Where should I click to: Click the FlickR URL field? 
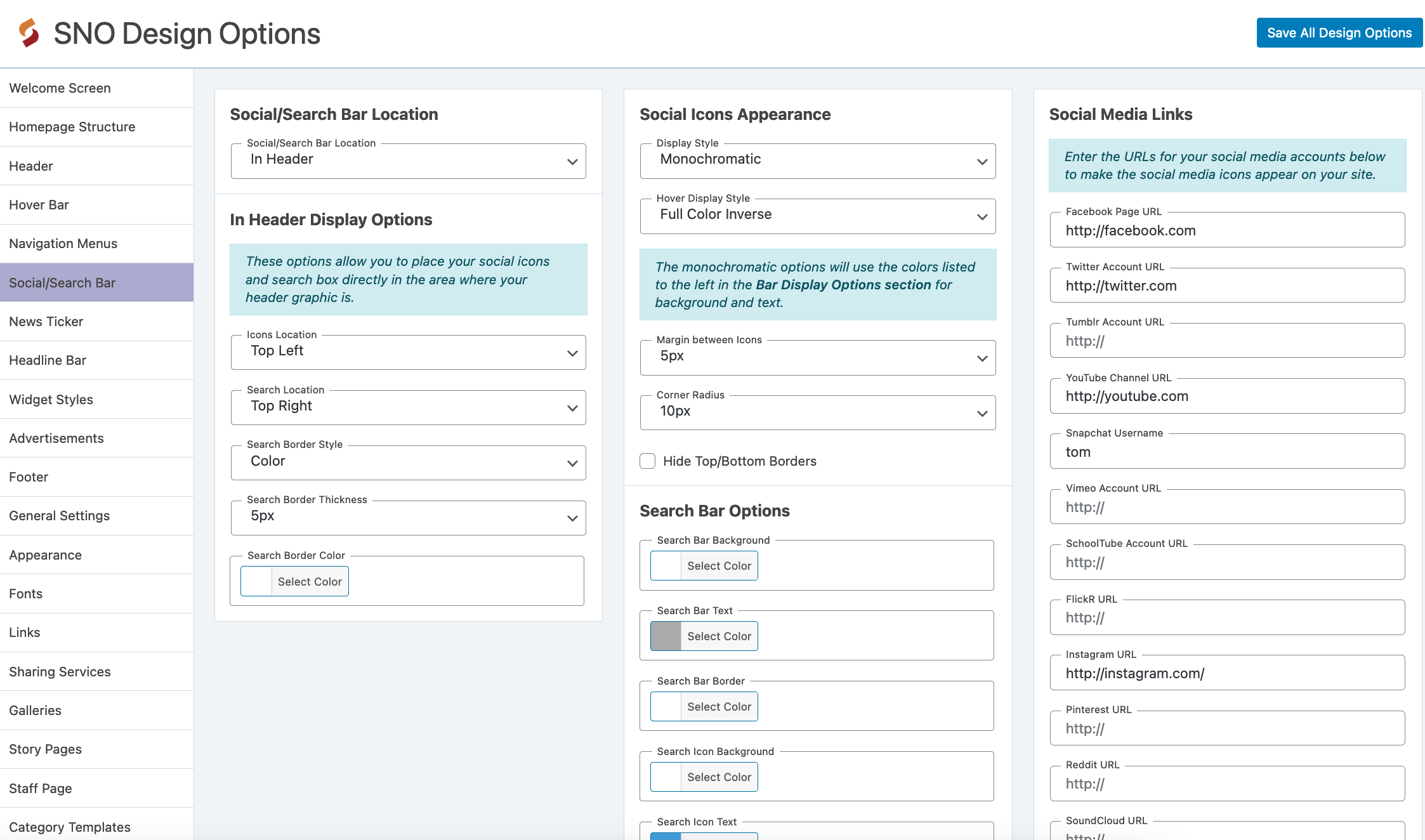[1227, 617]
